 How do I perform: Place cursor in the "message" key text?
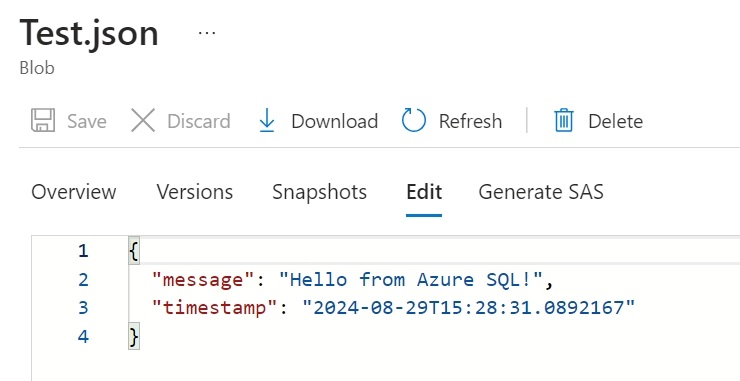(x=203, y=280)
